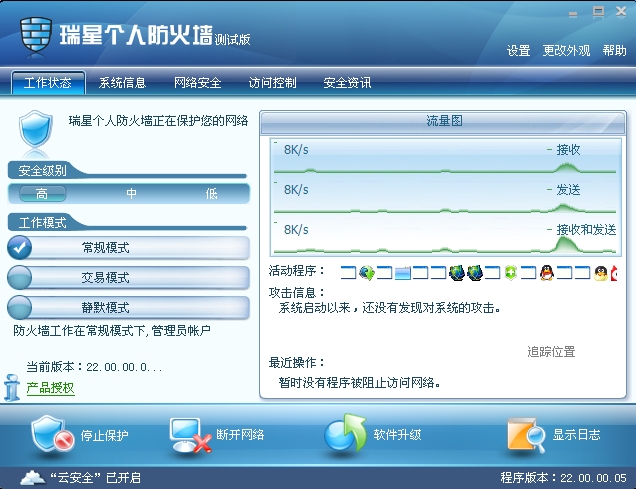Viewport: 636px width, 489px height.
Task: Click the 发送 traffic graph
Action: [445, 197]
